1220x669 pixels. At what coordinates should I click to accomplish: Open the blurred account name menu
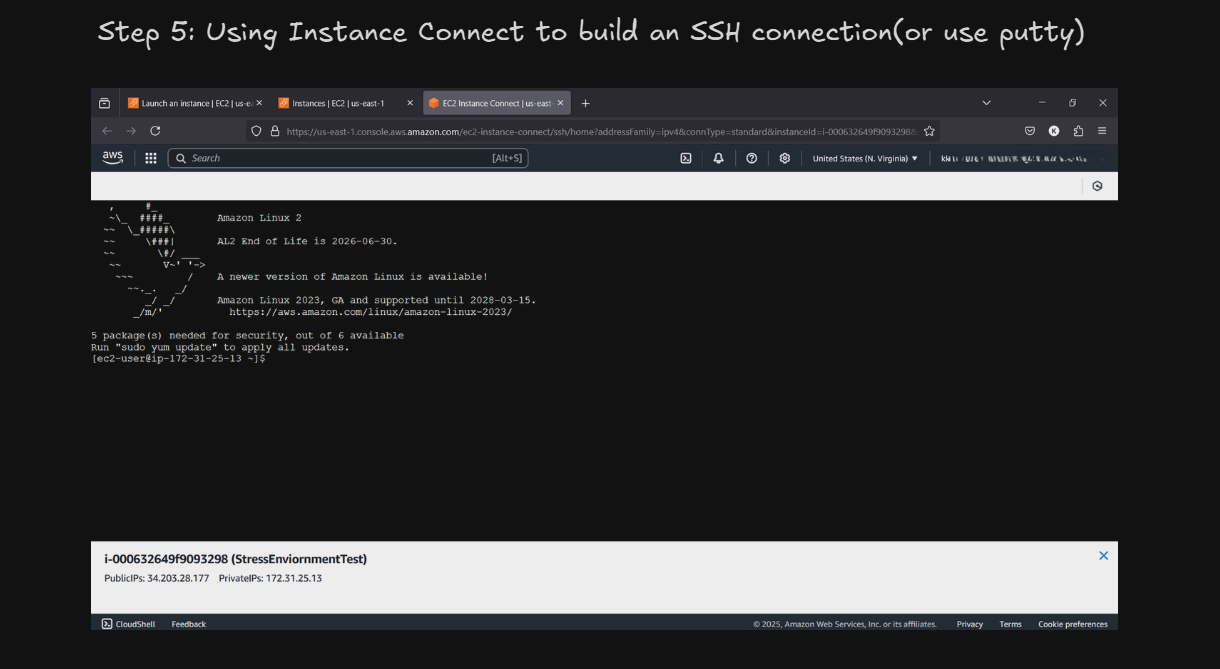pos(1013,158)
